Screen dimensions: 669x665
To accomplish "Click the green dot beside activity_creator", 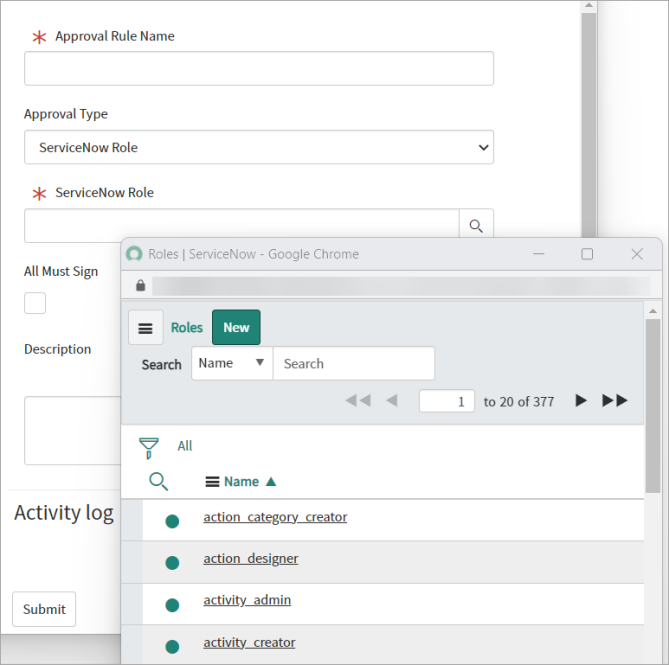I will tap(172, 646).
